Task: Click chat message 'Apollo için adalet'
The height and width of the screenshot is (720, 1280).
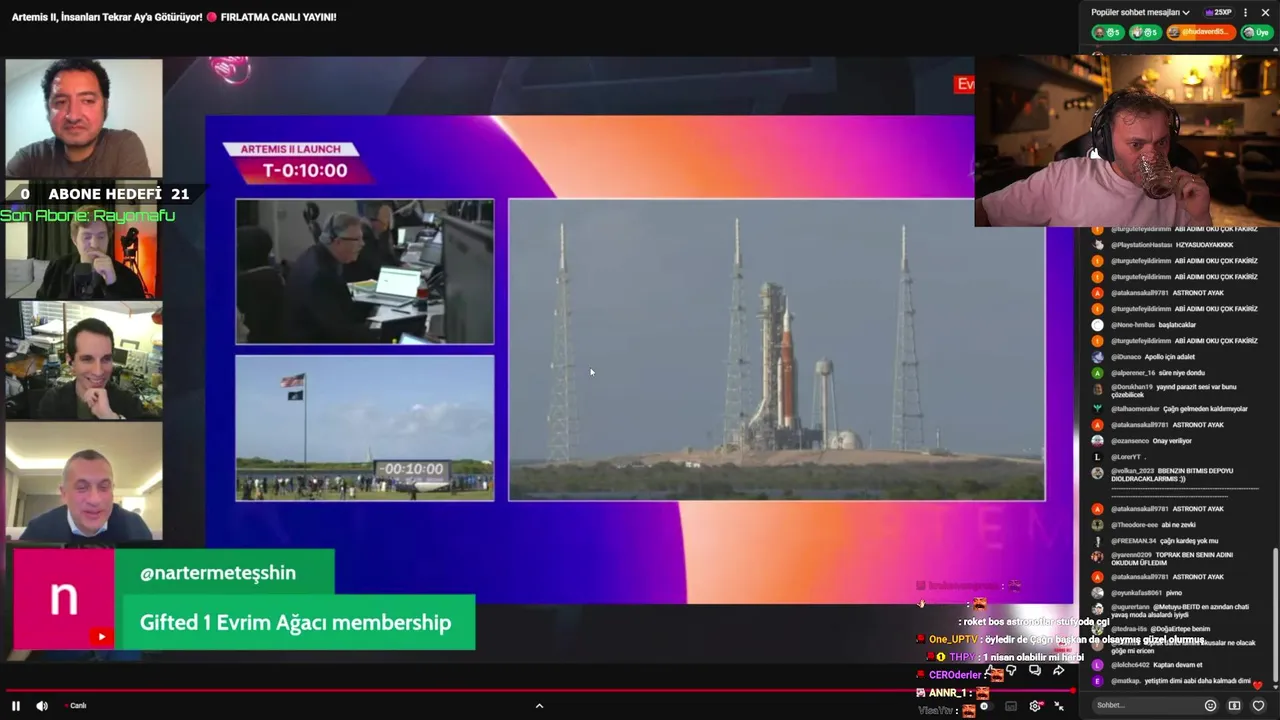Action: coord(1171,357)
